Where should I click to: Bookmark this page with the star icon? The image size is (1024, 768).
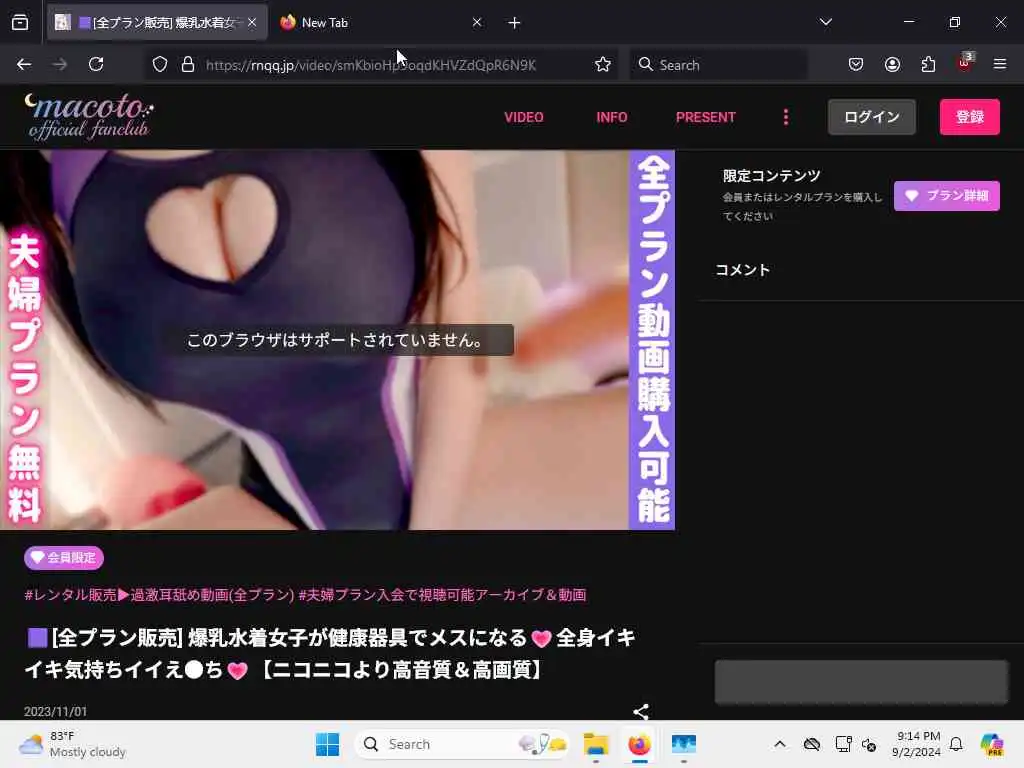603,65
